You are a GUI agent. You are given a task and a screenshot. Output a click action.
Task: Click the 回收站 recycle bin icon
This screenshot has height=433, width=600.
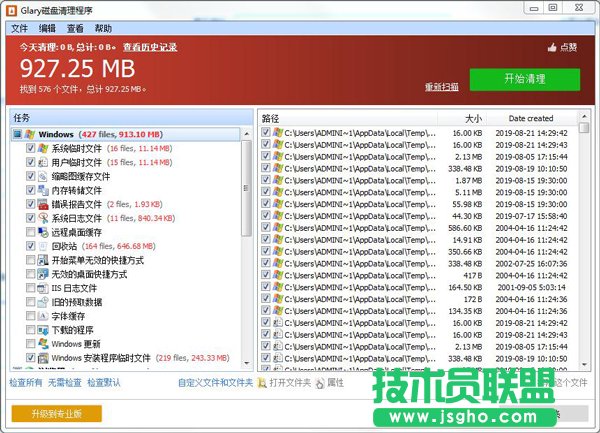pyautogui.click(x=43, y=246)
